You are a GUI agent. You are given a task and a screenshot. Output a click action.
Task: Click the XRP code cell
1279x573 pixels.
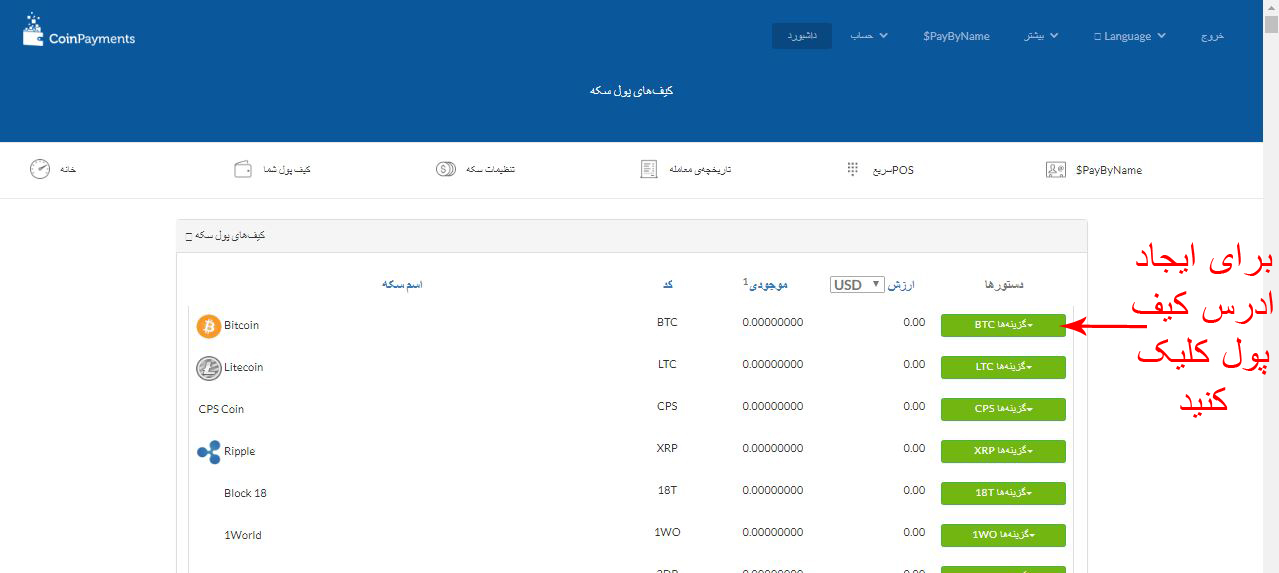click(x=667, y=448)
